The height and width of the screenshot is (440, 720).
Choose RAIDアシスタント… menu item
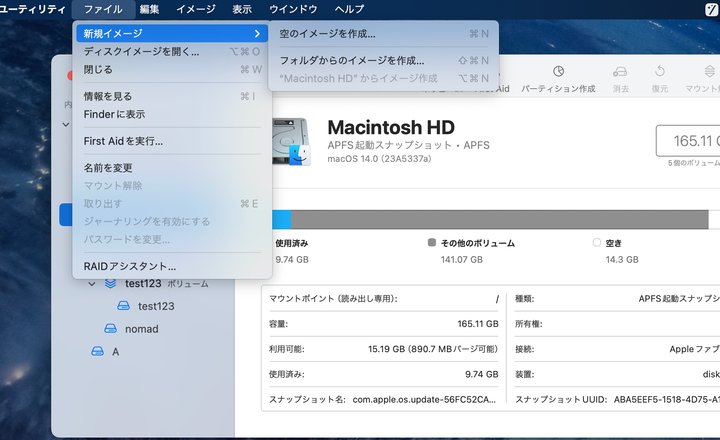click(172, 266)
